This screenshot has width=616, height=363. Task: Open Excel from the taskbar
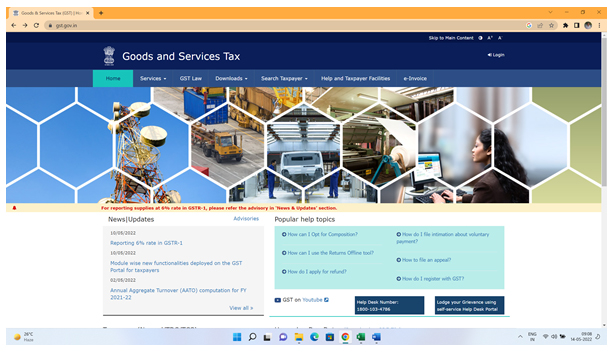pos(361,337)
